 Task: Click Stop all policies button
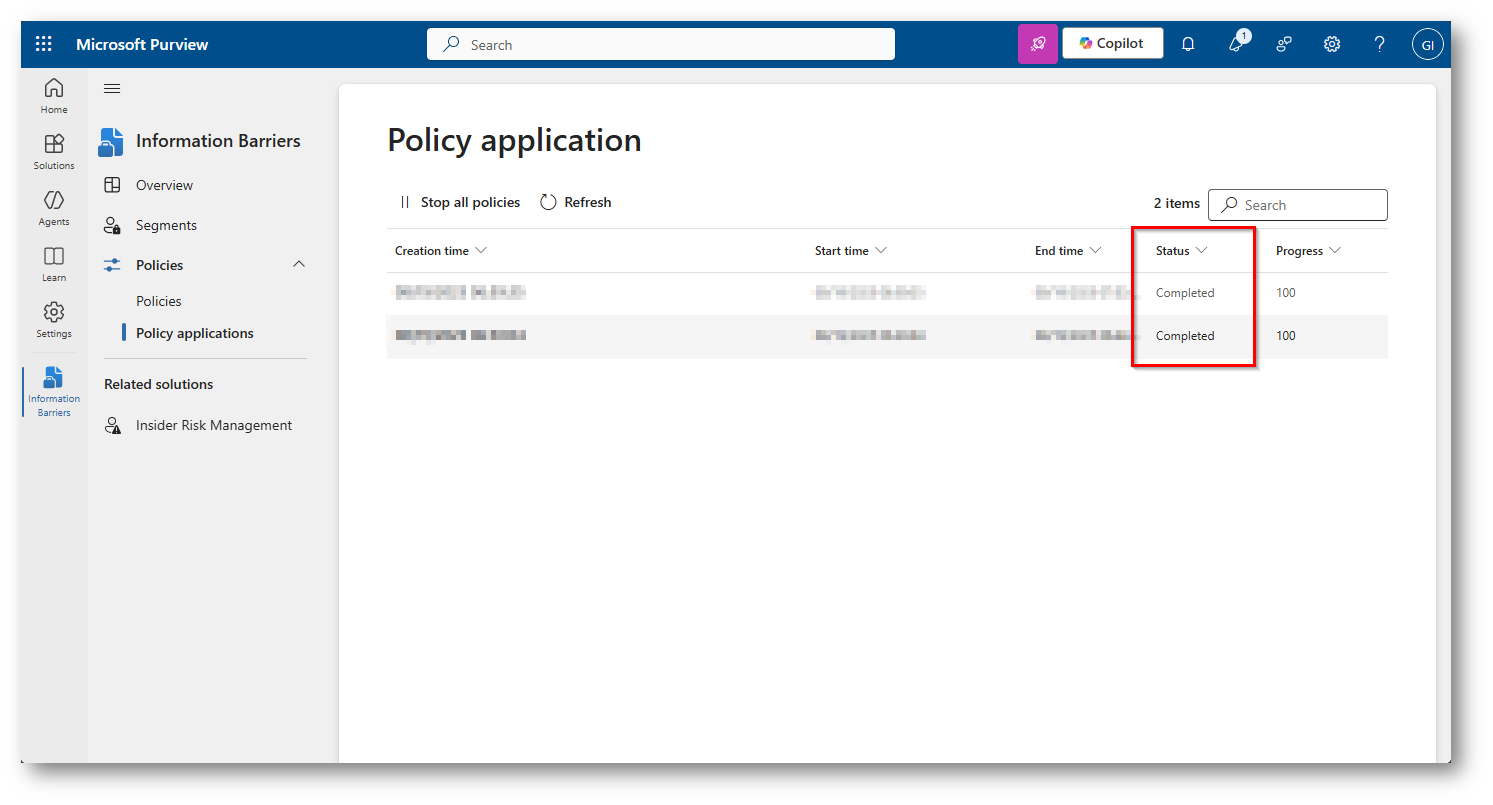coord(460,202)
